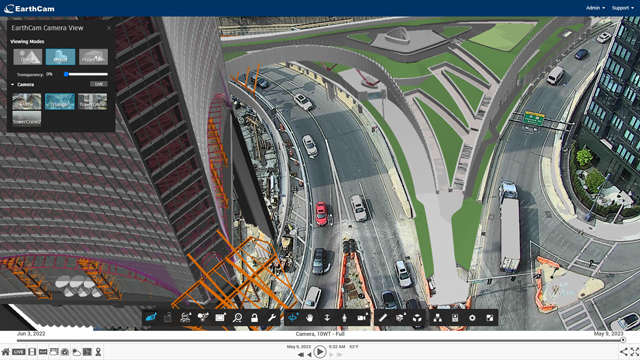Close the EarthCam Camera View panel
This screenshot has width=640, height=360.
pyautogui.click(x=109, y=28)
